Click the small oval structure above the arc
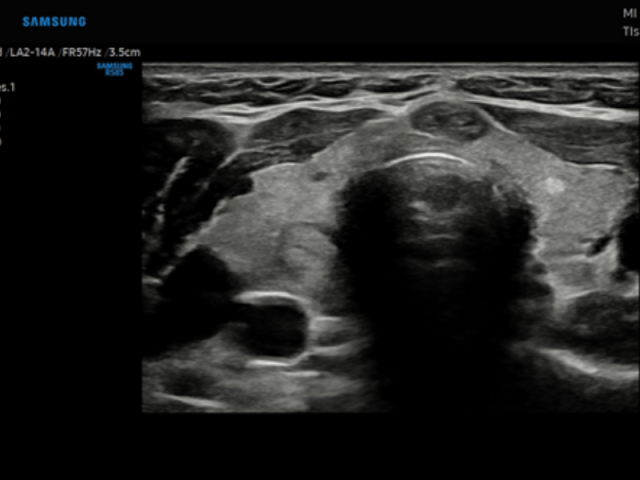Image resolution: width=640 pixels, height=480 pixels. click(449, 120)
